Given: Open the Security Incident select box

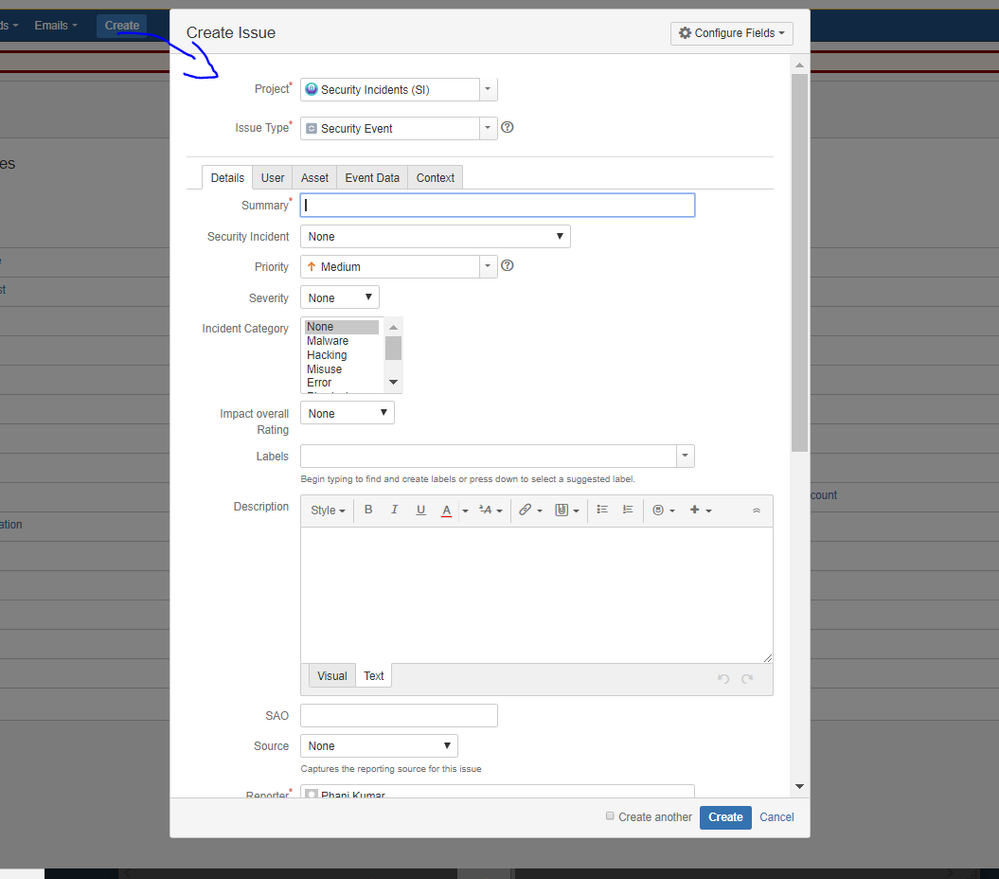Looking at the screenshot, I should tap(435, 236).
